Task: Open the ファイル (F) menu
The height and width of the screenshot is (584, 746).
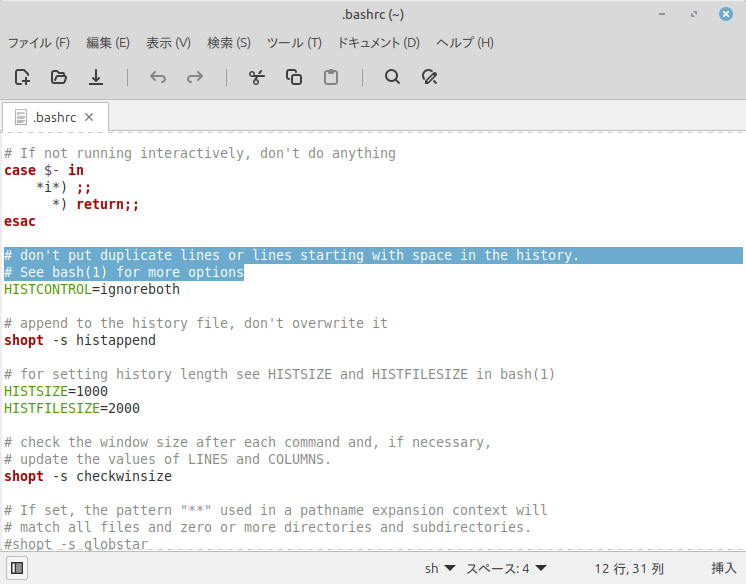Action: pos(39,43)
